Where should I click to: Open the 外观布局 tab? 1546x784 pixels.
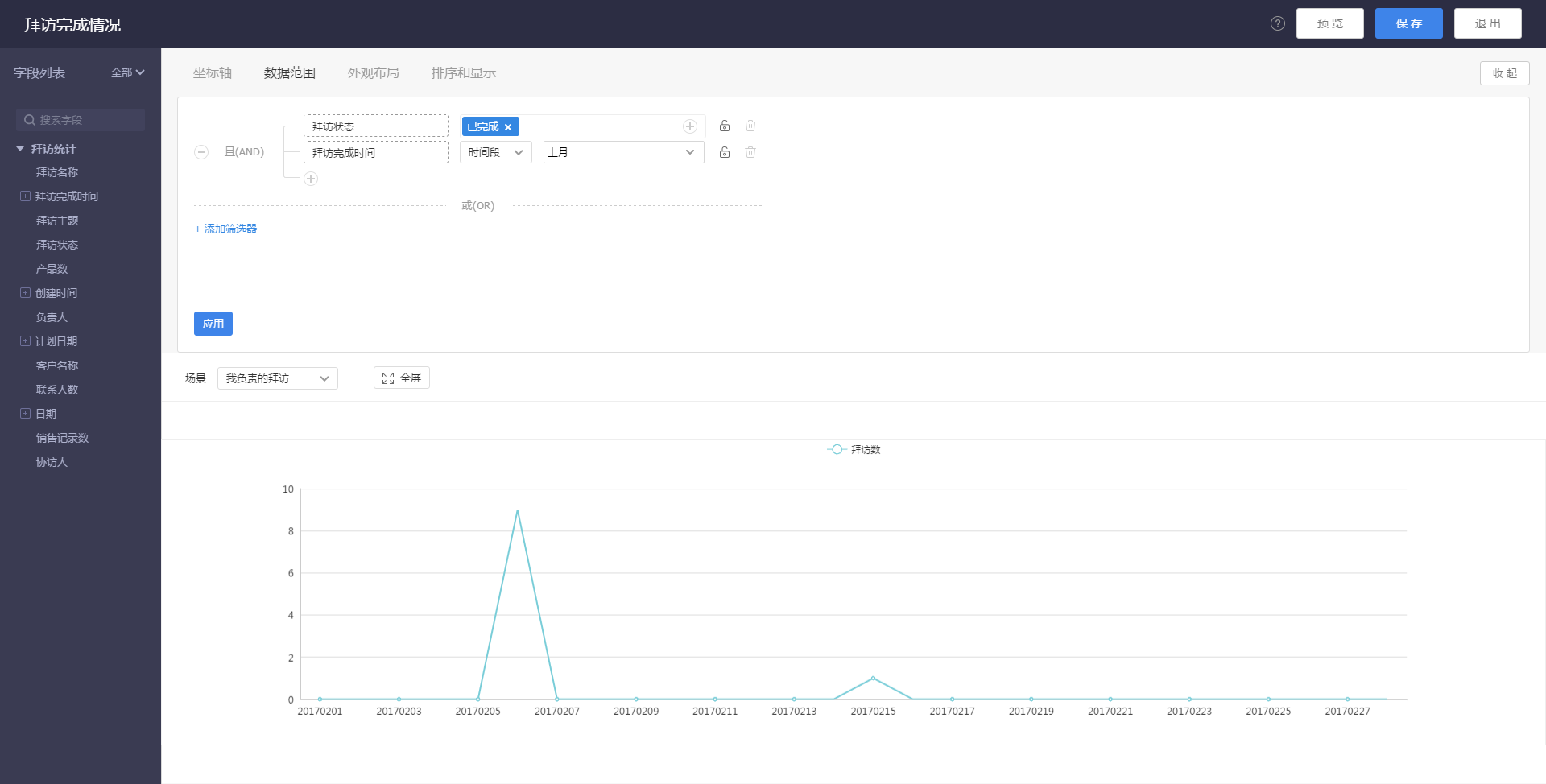click(x=374, y=73)
